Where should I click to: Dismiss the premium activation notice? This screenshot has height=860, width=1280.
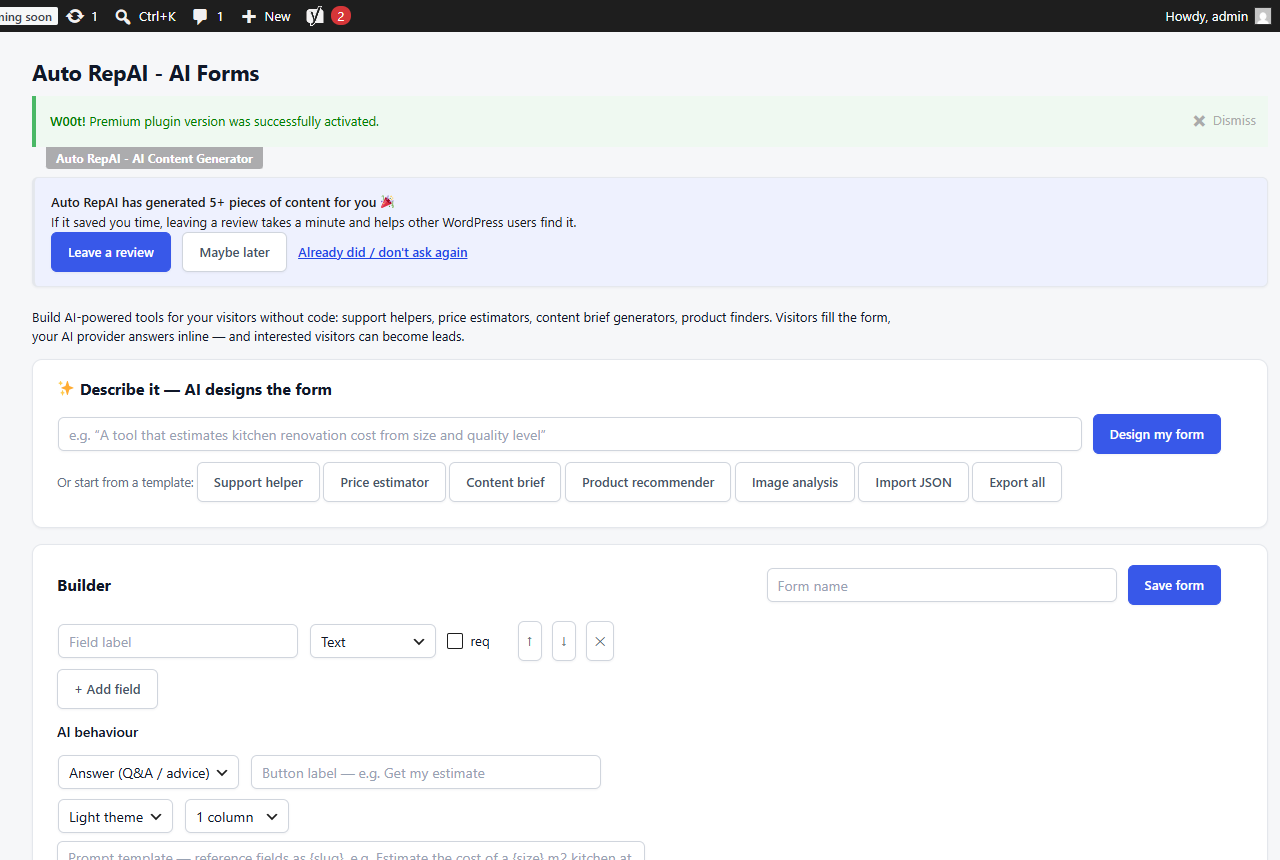pyautogui.click(x=1224, y=121)
